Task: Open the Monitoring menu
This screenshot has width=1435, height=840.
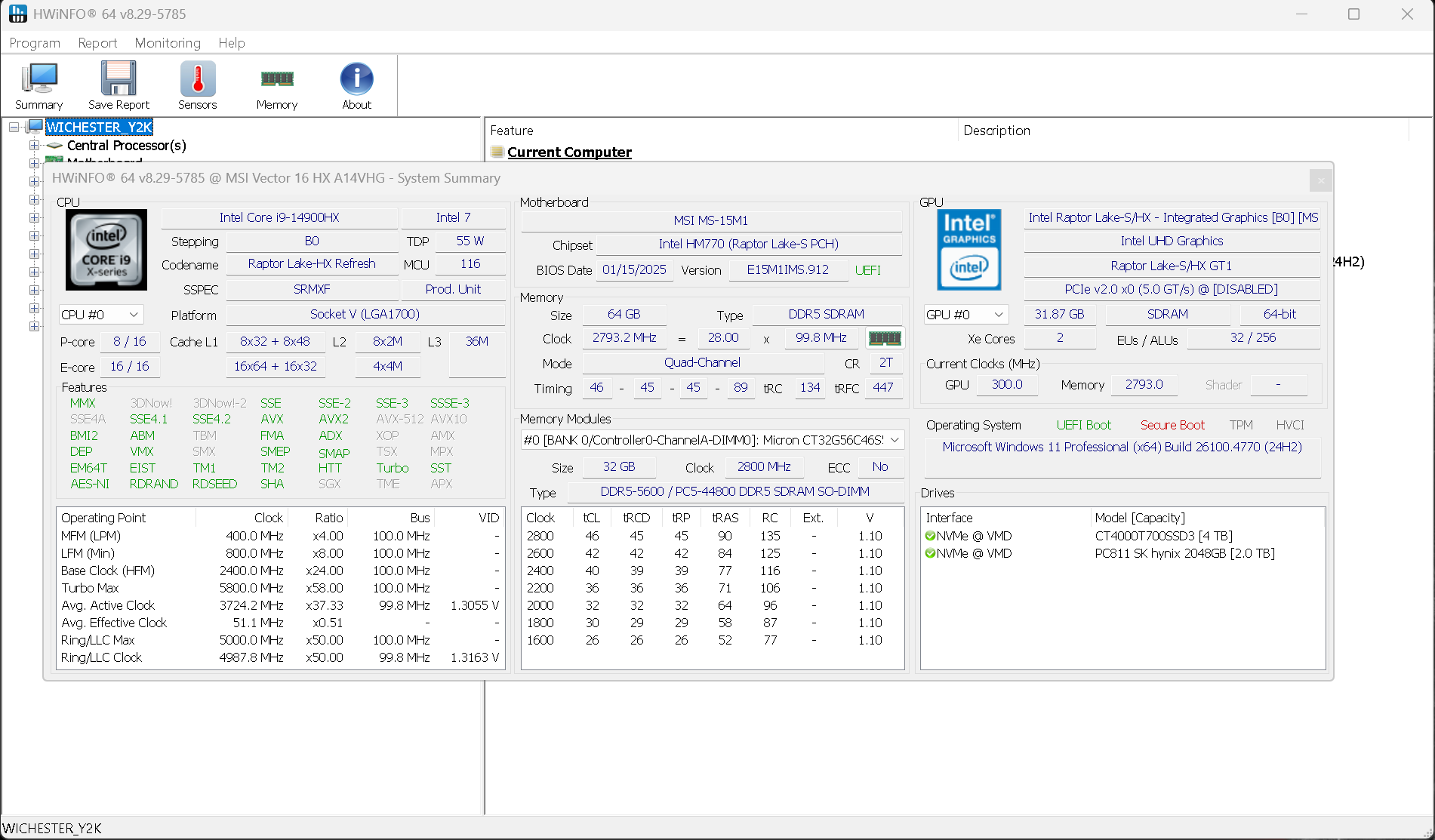Action: pyautogui.click(x=168, y=43)
